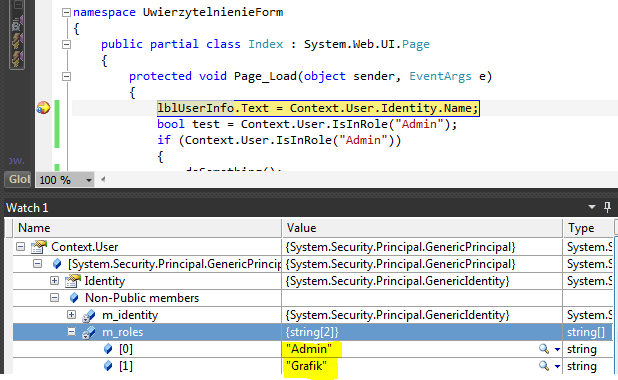
Task: Click the top icon in left side toolbar strip
Action: [18, 5]
